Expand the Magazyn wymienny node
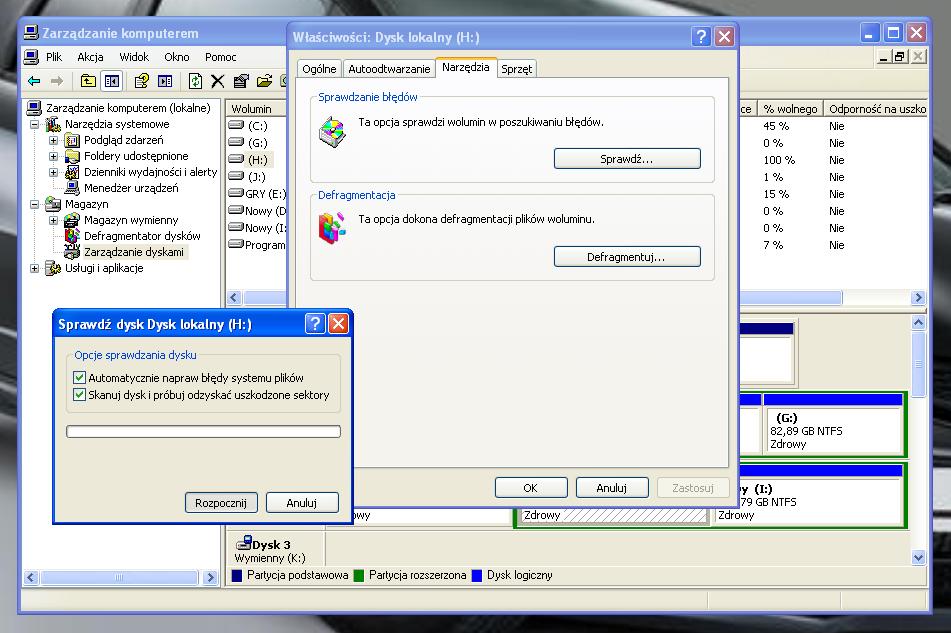This screenshot has height=633, width=951. pyautogui.click(x=53, y=220)
